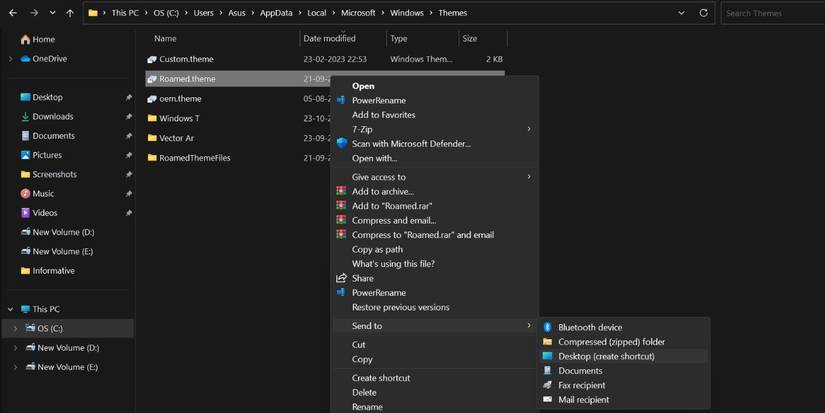Click the Name column header
Image resolution: width=825 pixels, height=413 pixels.
pyautogui.click(x=166, y=38)
